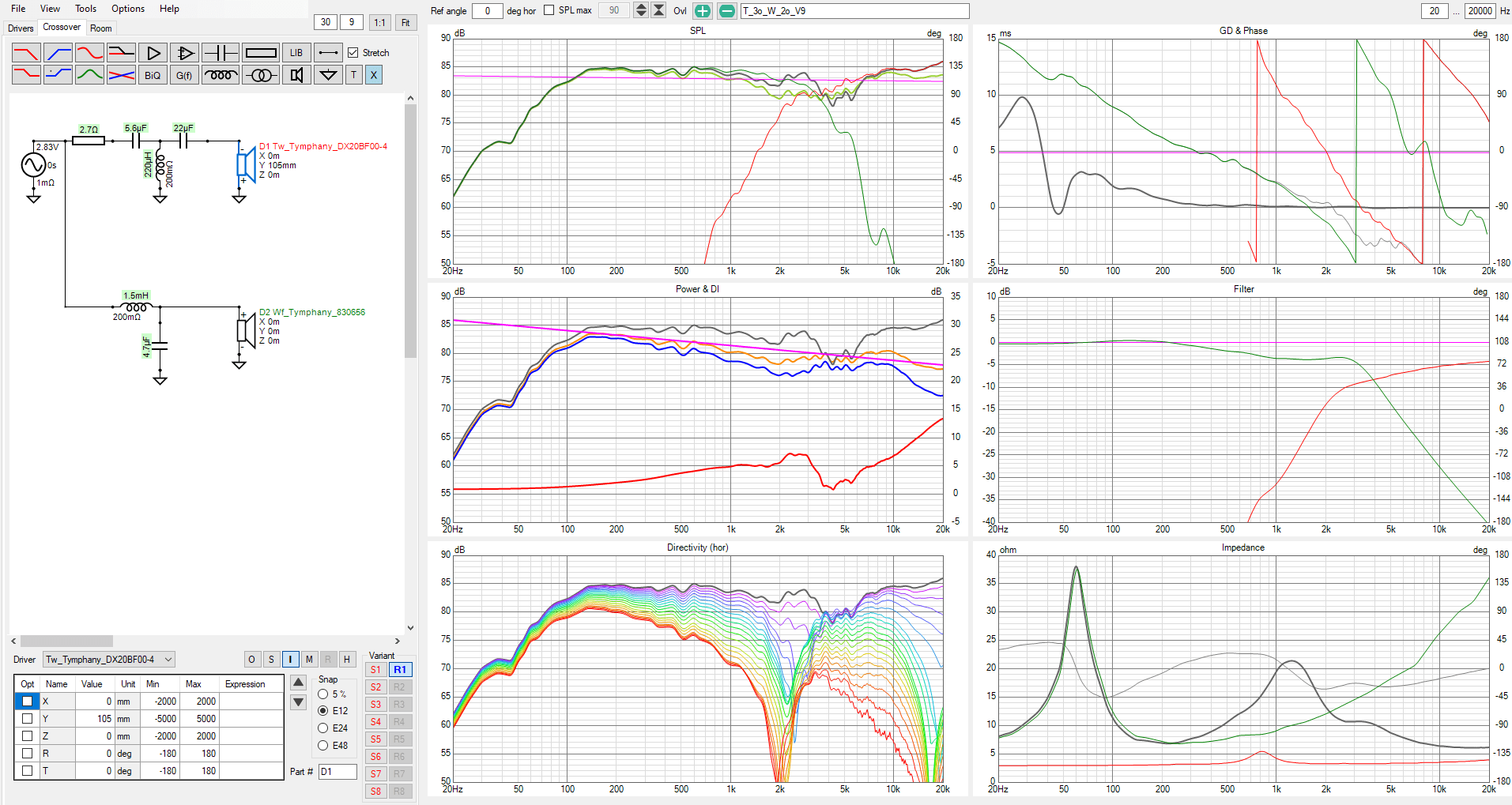Select the 1.5mH inductor in schematic

point(136,307)
